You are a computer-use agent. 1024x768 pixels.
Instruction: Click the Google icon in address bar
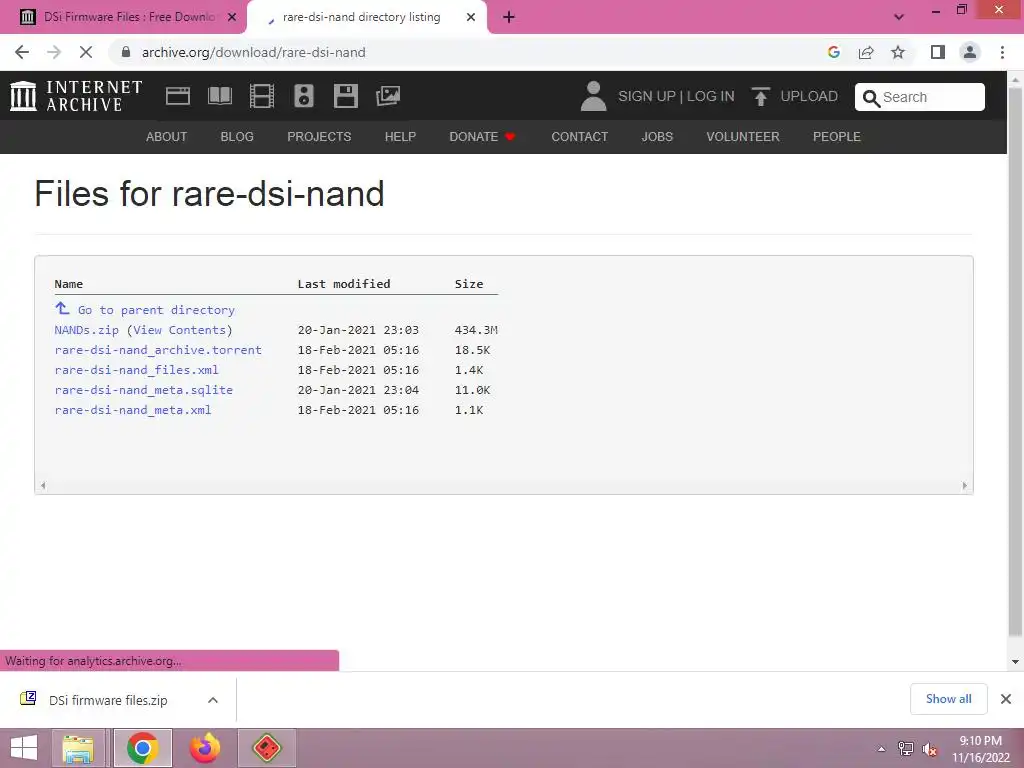(833, 52)
